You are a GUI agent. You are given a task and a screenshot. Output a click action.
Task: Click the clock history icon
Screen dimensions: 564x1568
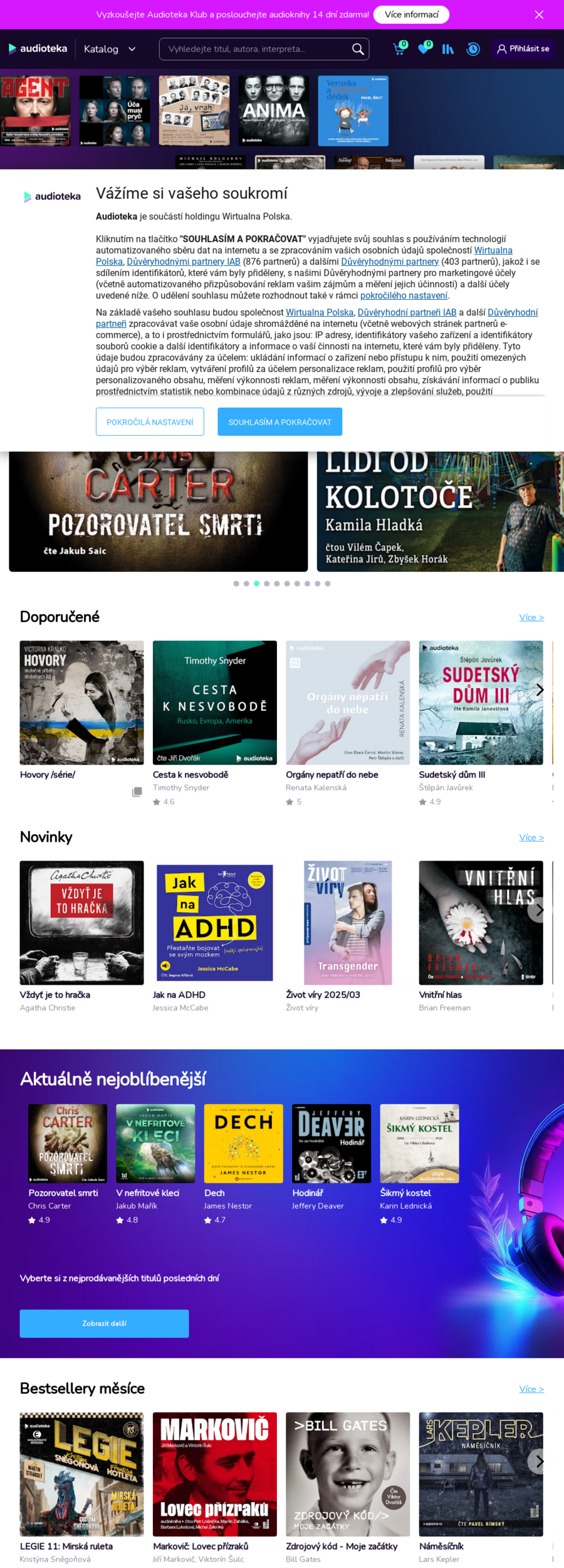(473, 49)
